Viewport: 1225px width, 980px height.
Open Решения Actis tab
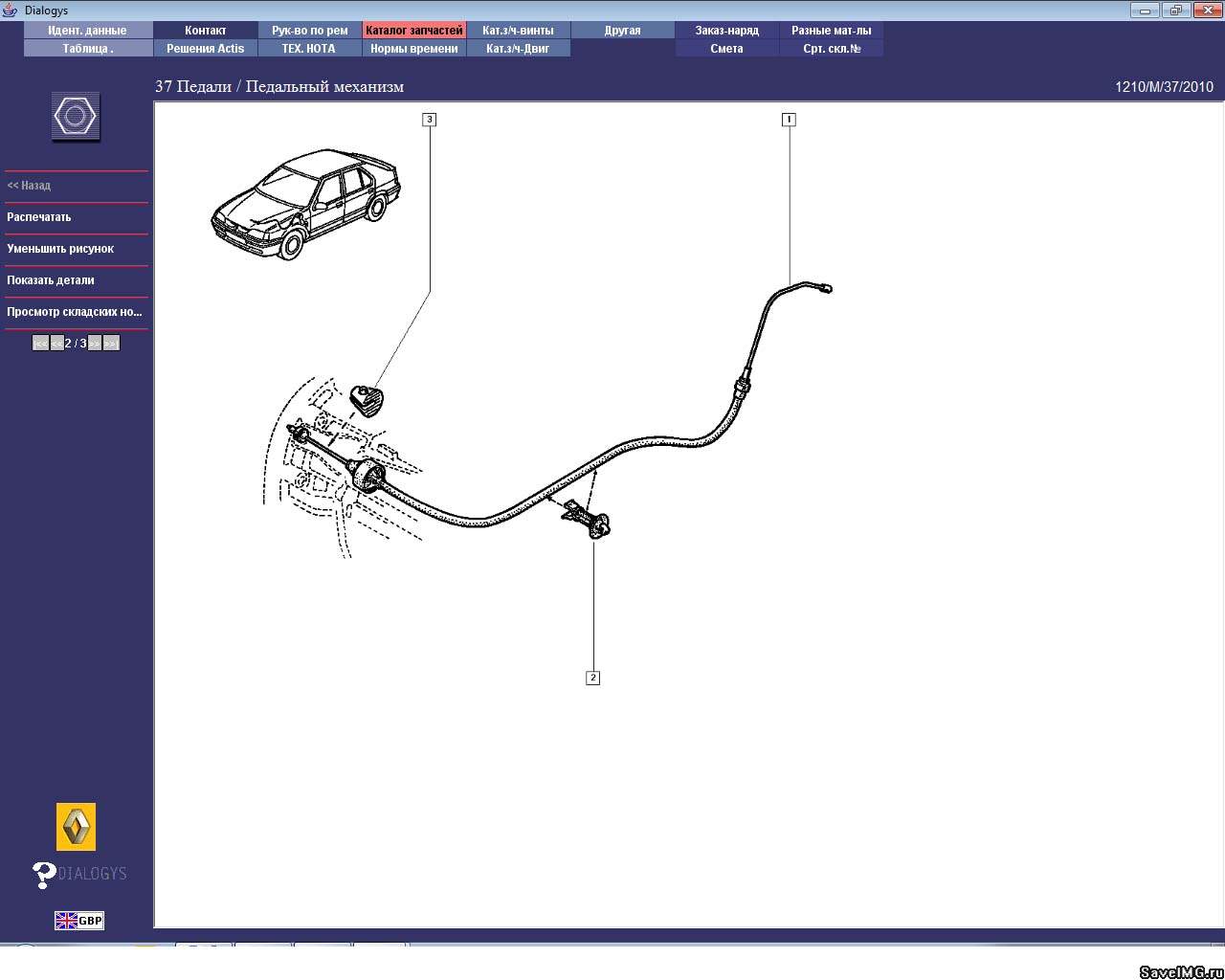point(206,49)
